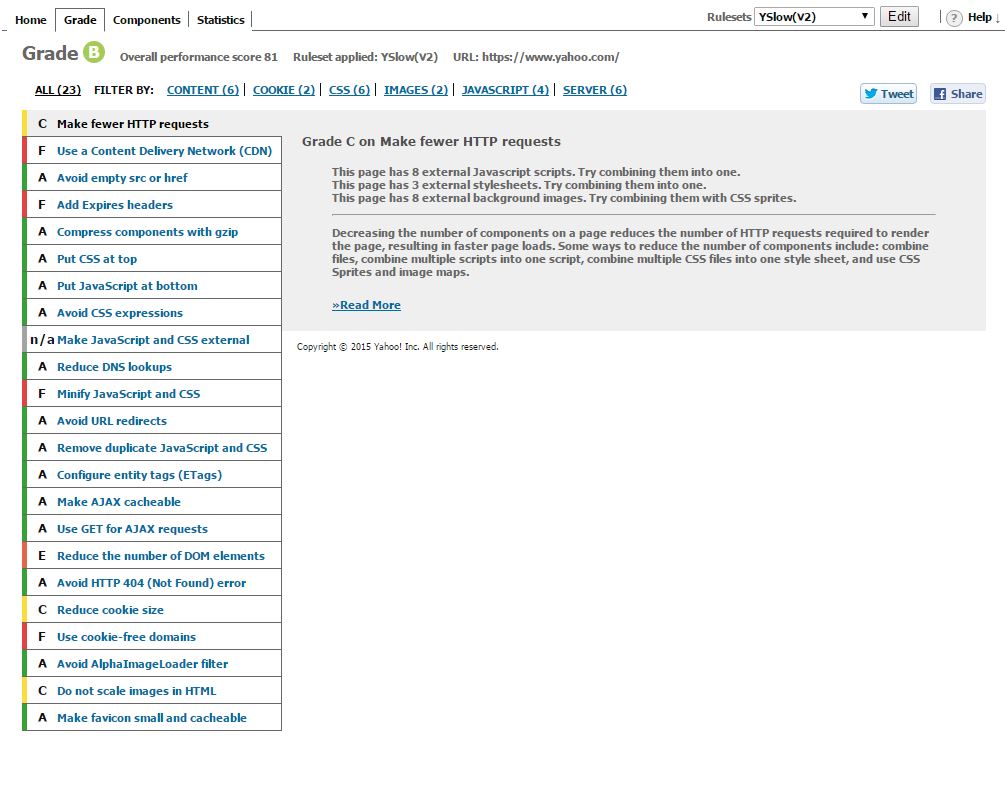
Task: Click the Facebook Share button
Action: (x=958, y=94)
